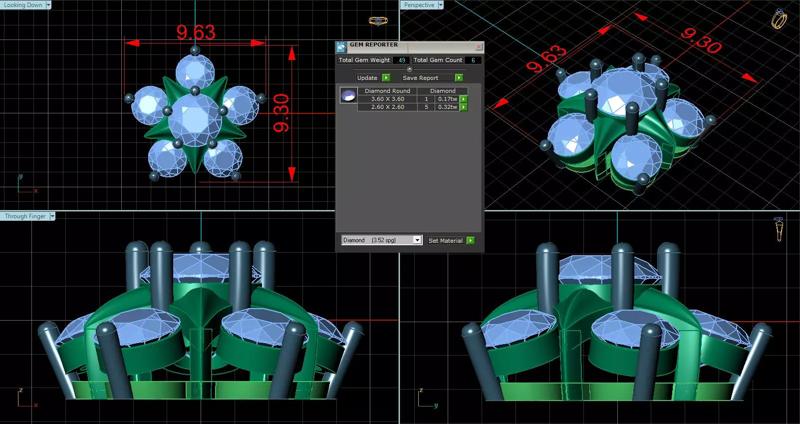This screenshot has width=800, height=424.
Task: Click the 0.17 weight cell
Action: pos(447,99)
